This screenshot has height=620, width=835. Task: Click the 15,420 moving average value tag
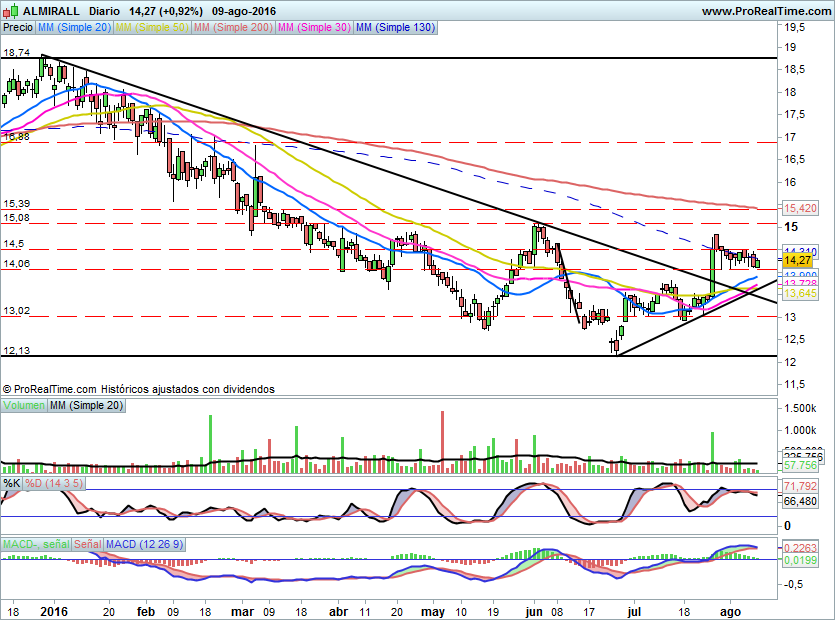click(x=800, y=208)
